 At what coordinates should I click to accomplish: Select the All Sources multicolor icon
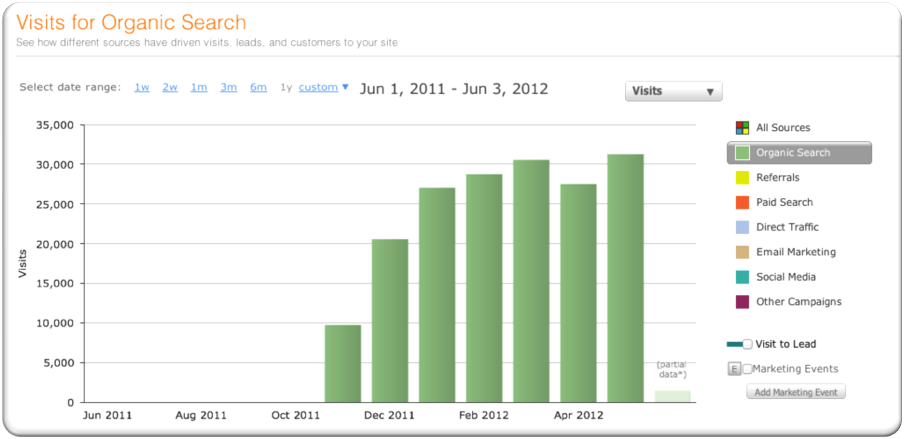pyautogui.click(x=742, y=128)
